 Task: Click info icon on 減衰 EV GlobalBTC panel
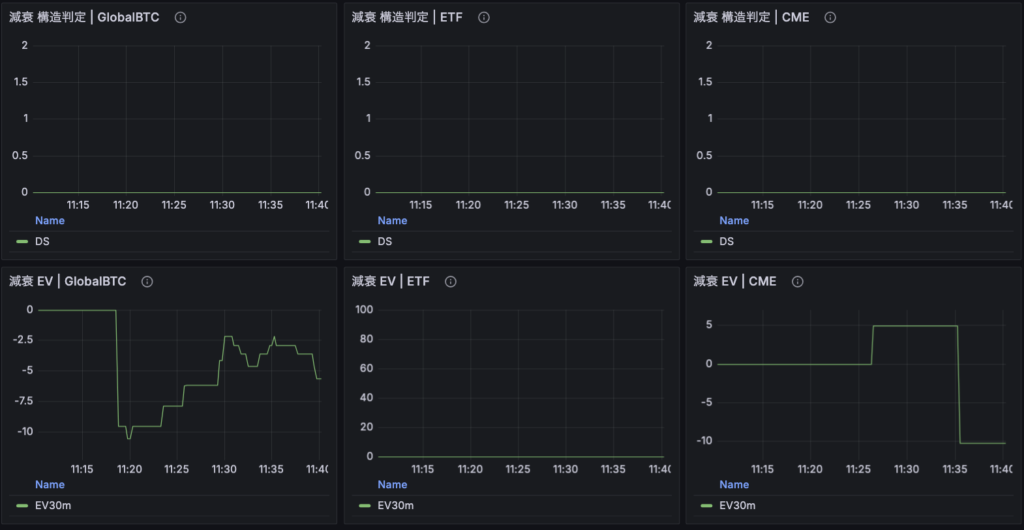click(x=147, y=282)
